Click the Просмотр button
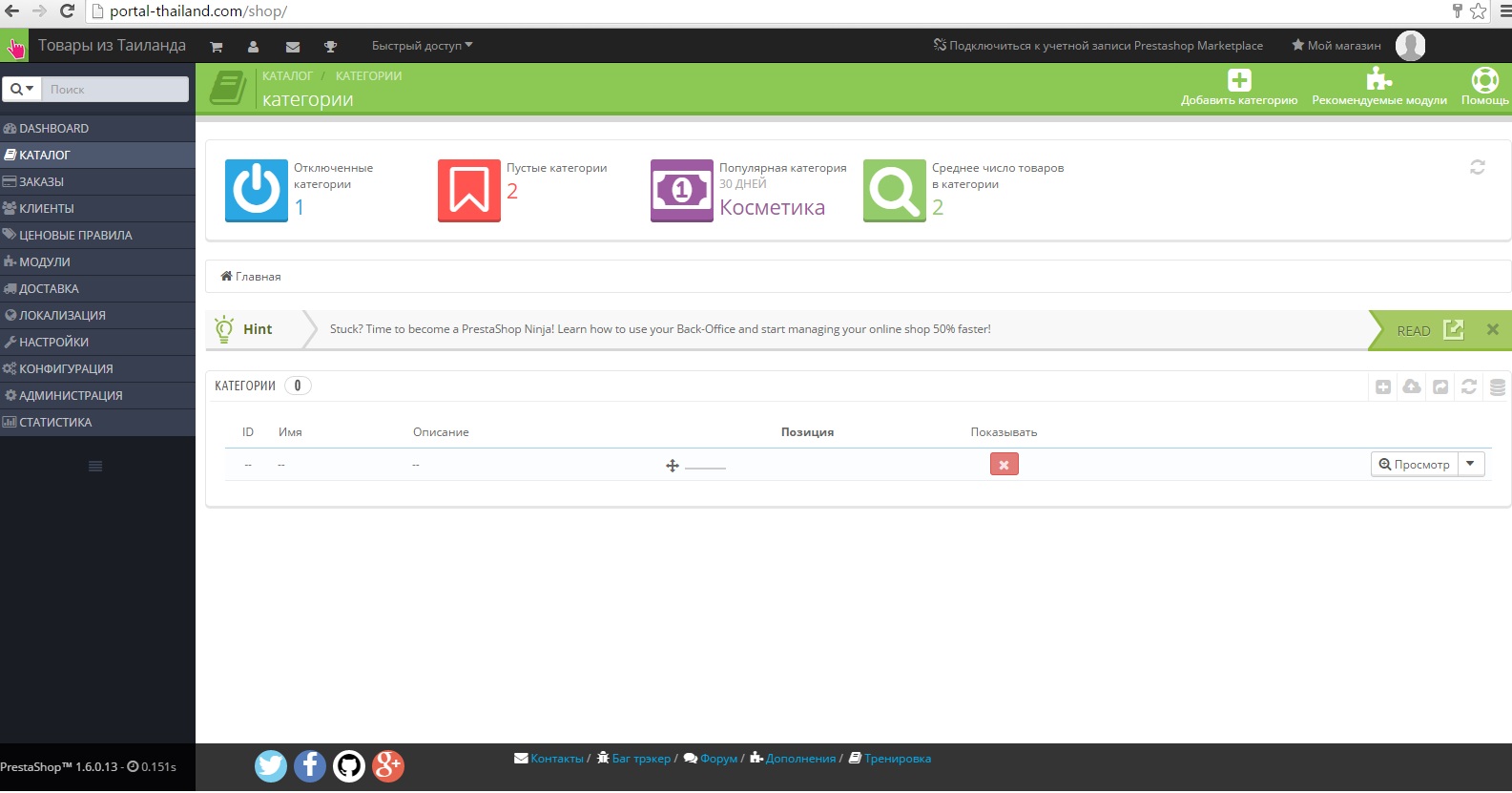 (x=1415, y=464)
